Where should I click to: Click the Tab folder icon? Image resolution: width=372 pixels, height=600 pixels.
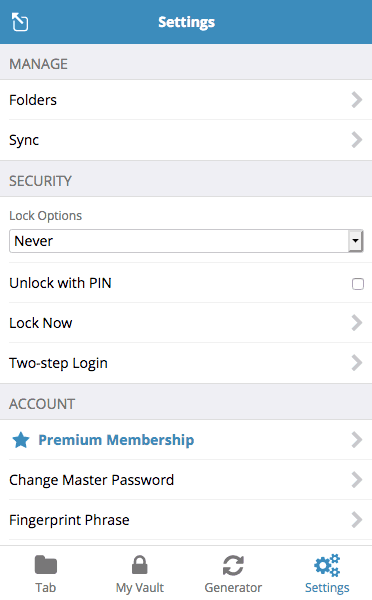click(46, 565)
